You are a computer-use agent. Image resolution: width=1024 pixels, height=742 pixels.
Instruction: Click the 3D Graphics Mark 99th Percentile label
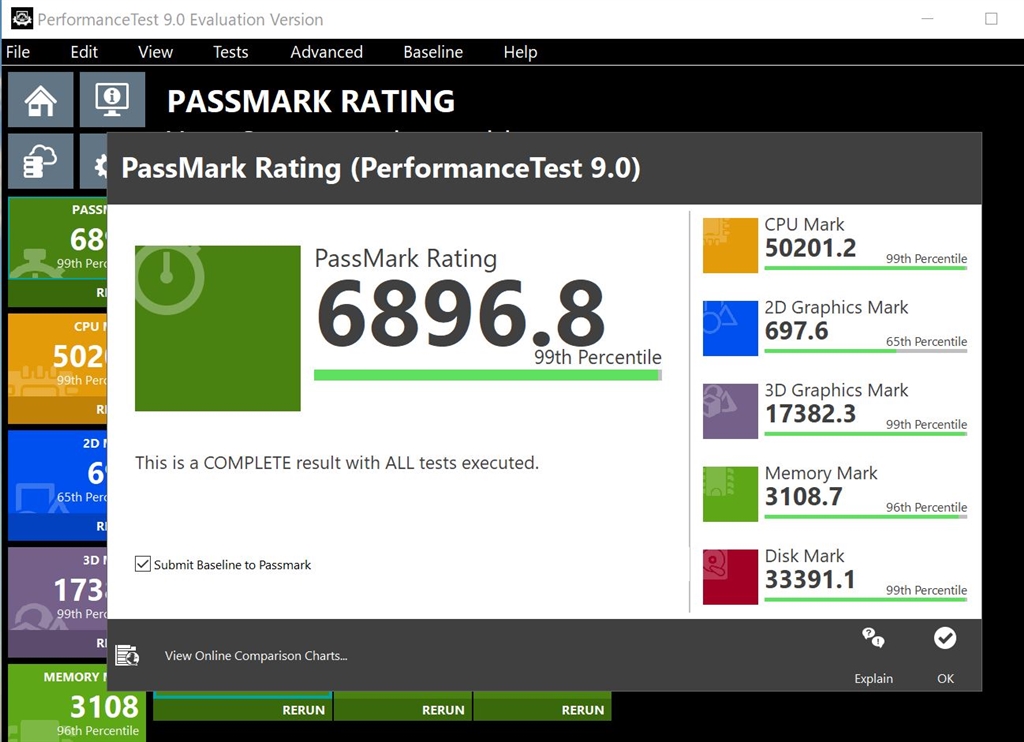926,425
